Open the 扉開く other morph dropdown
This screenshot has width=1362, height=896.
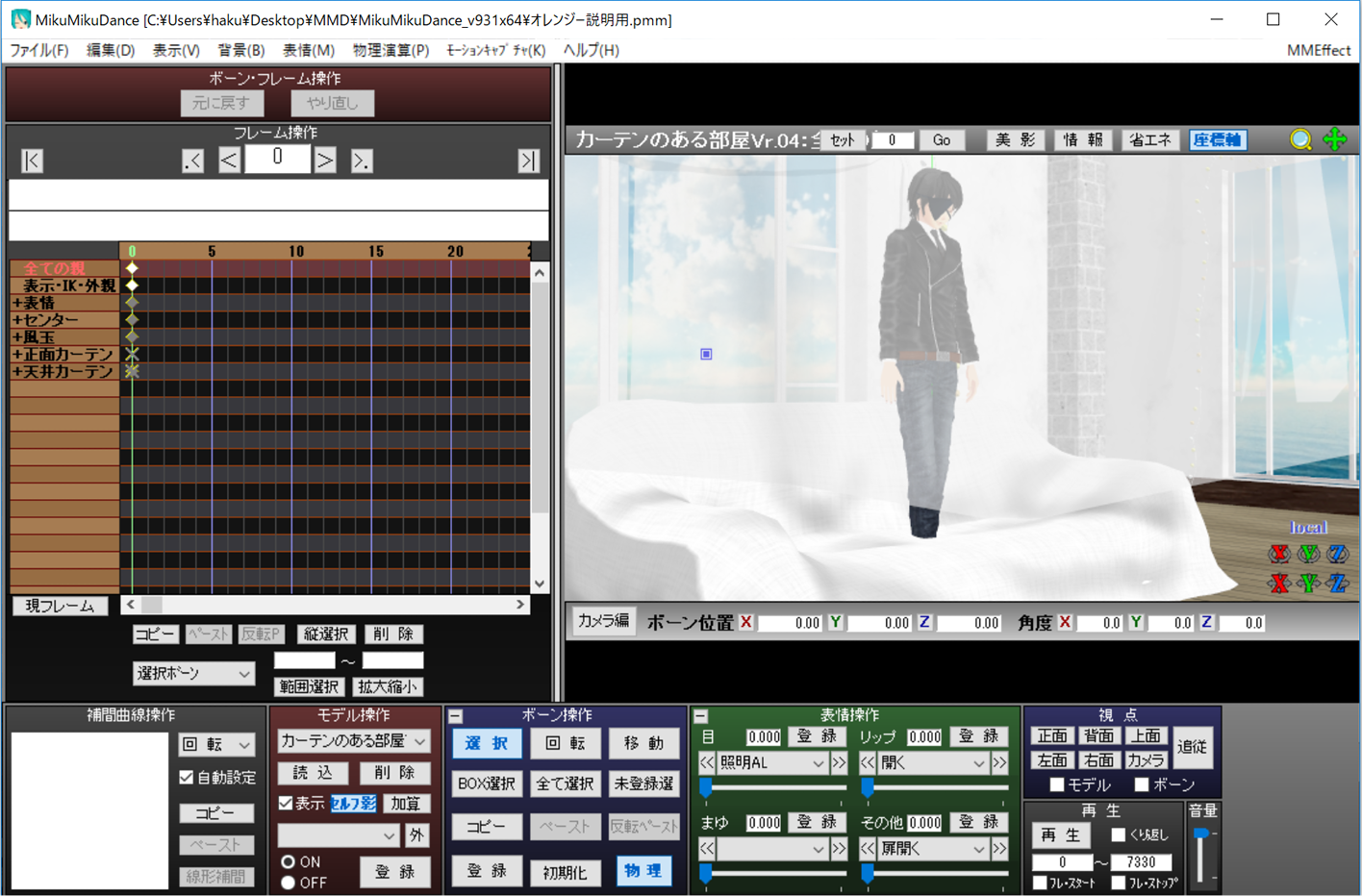point(933,849)
